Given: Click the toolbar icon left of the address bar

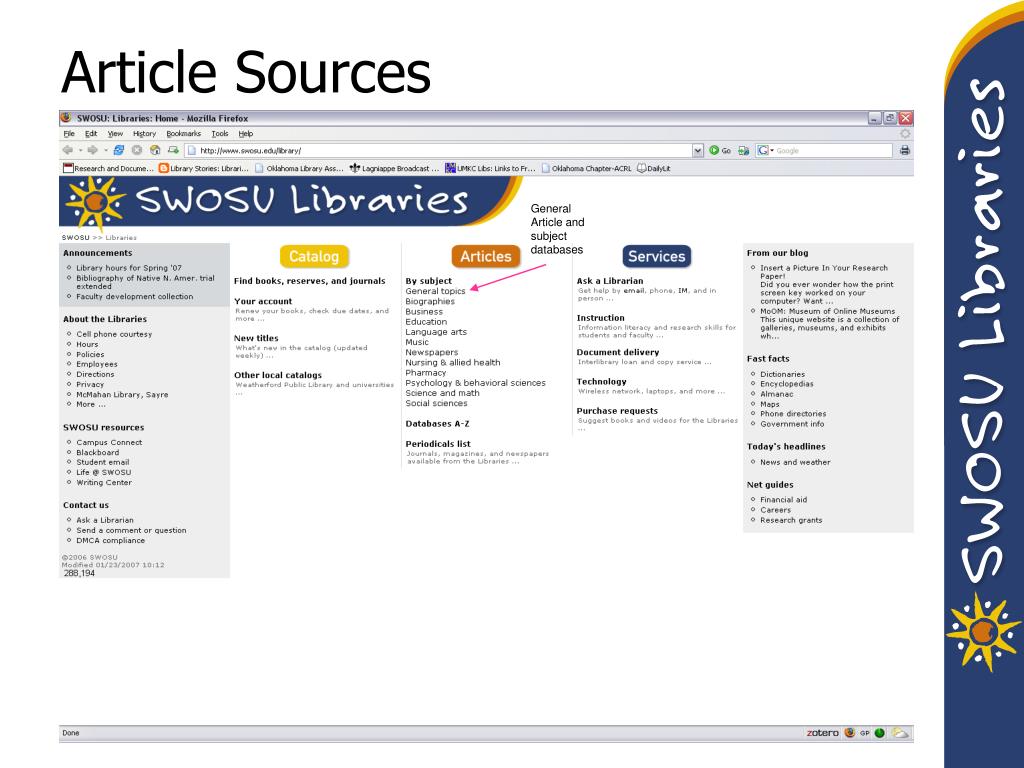Looking at the screenshot, I should click(x=173, y=150).
